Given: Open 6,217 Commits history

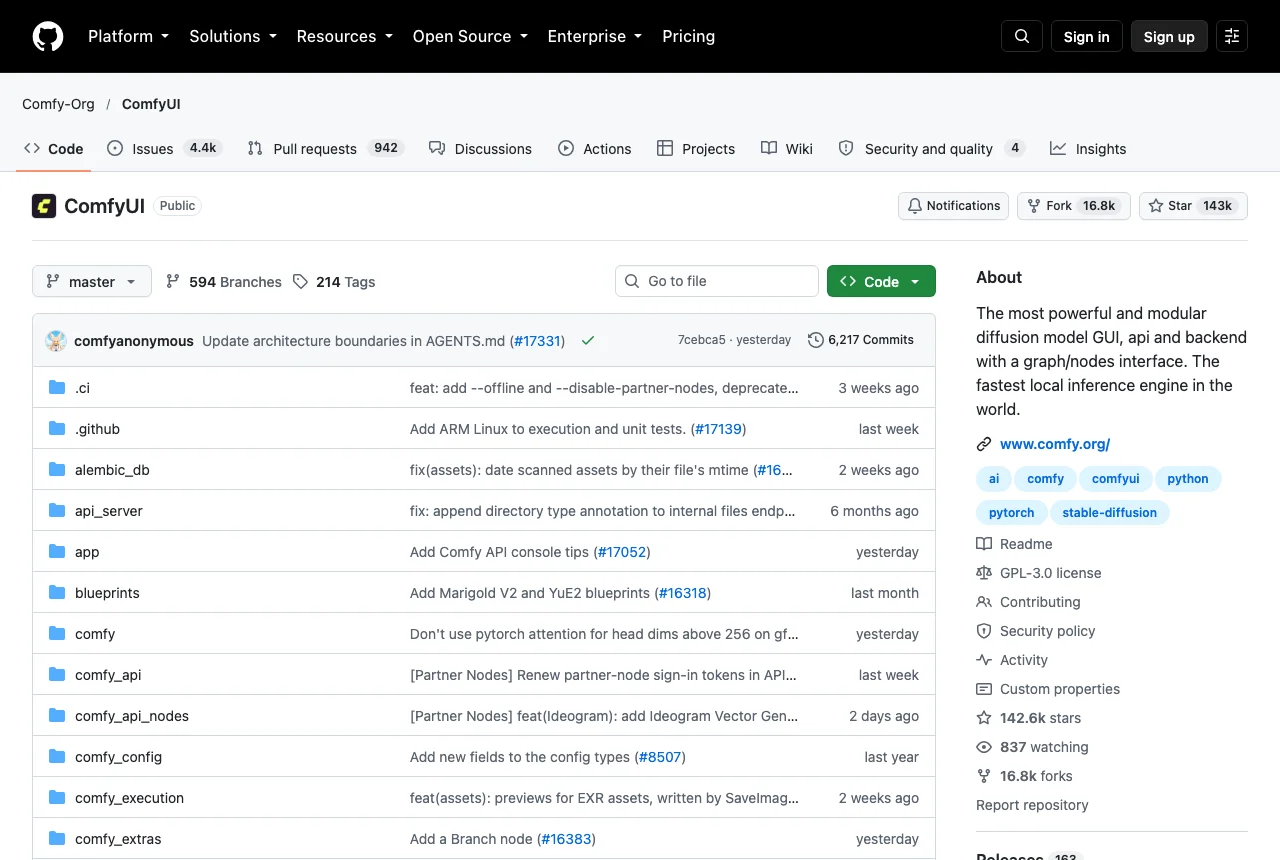Looking at the screenshot, I should click(x=861, y=340).
